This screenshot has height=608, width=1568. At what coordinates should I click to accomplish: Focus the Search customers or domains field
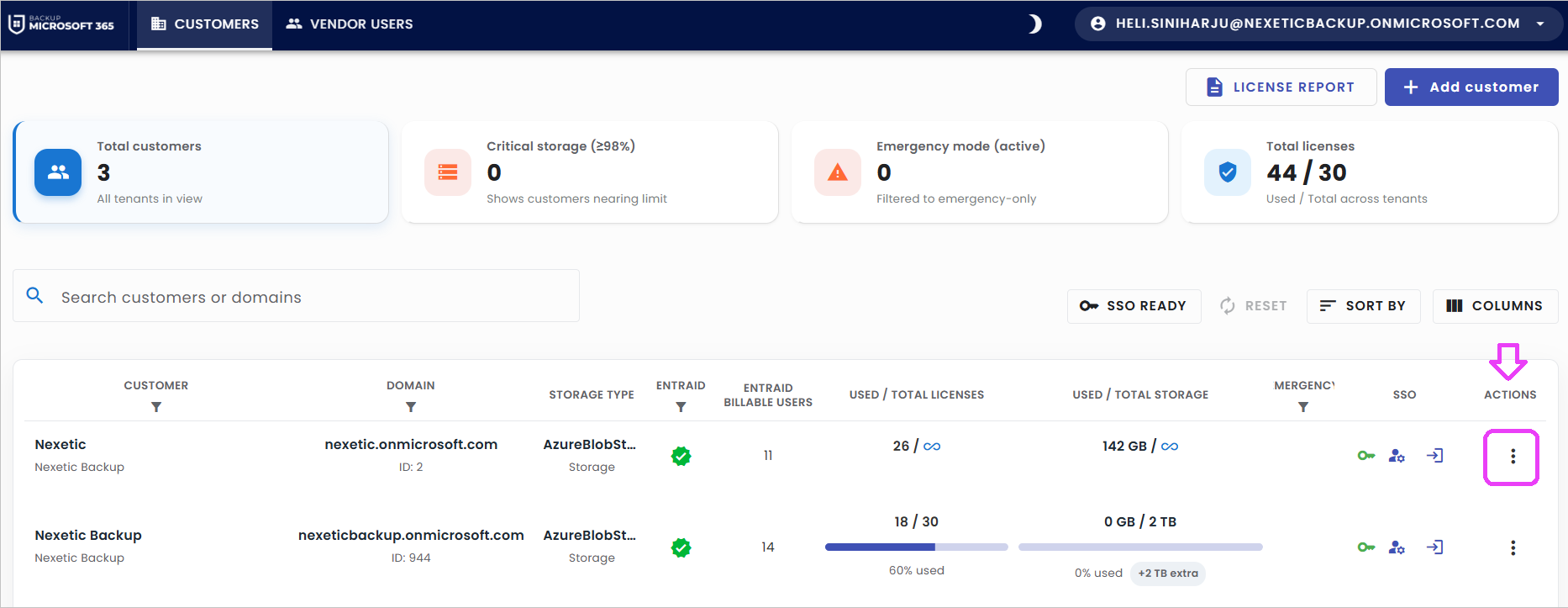coord(296,296)
